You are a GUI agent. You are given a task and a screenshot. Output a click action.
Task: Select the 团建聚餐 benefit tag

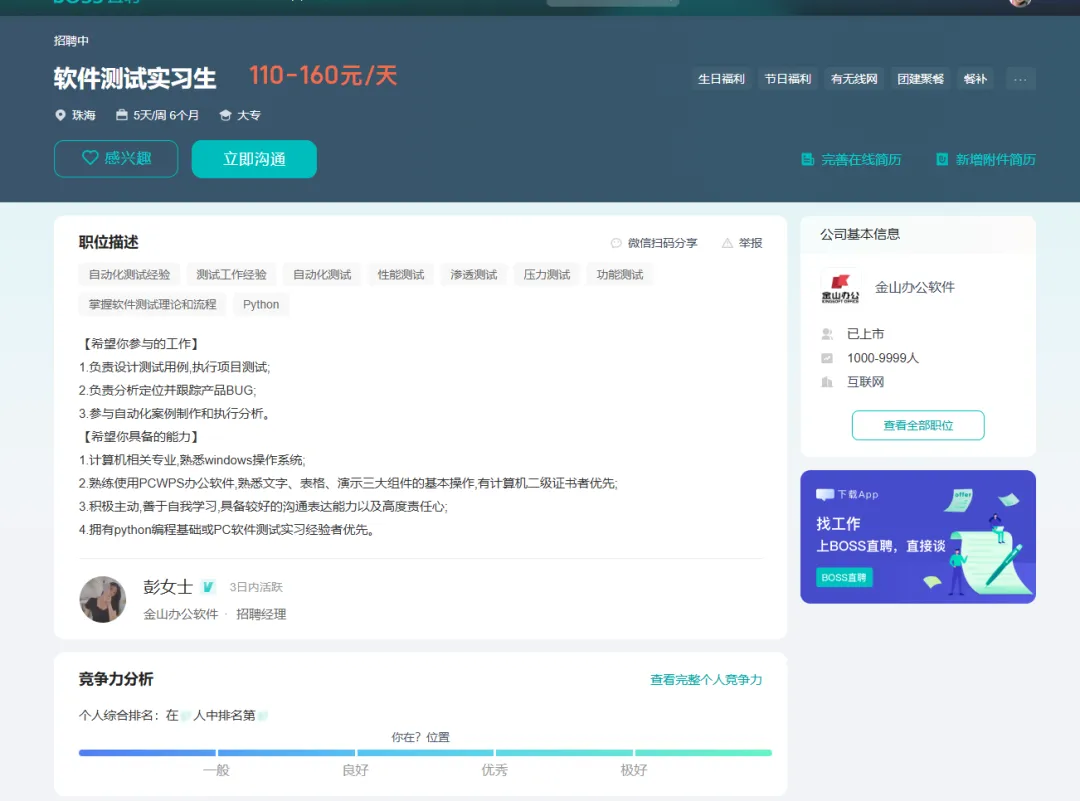coord(920,79)
